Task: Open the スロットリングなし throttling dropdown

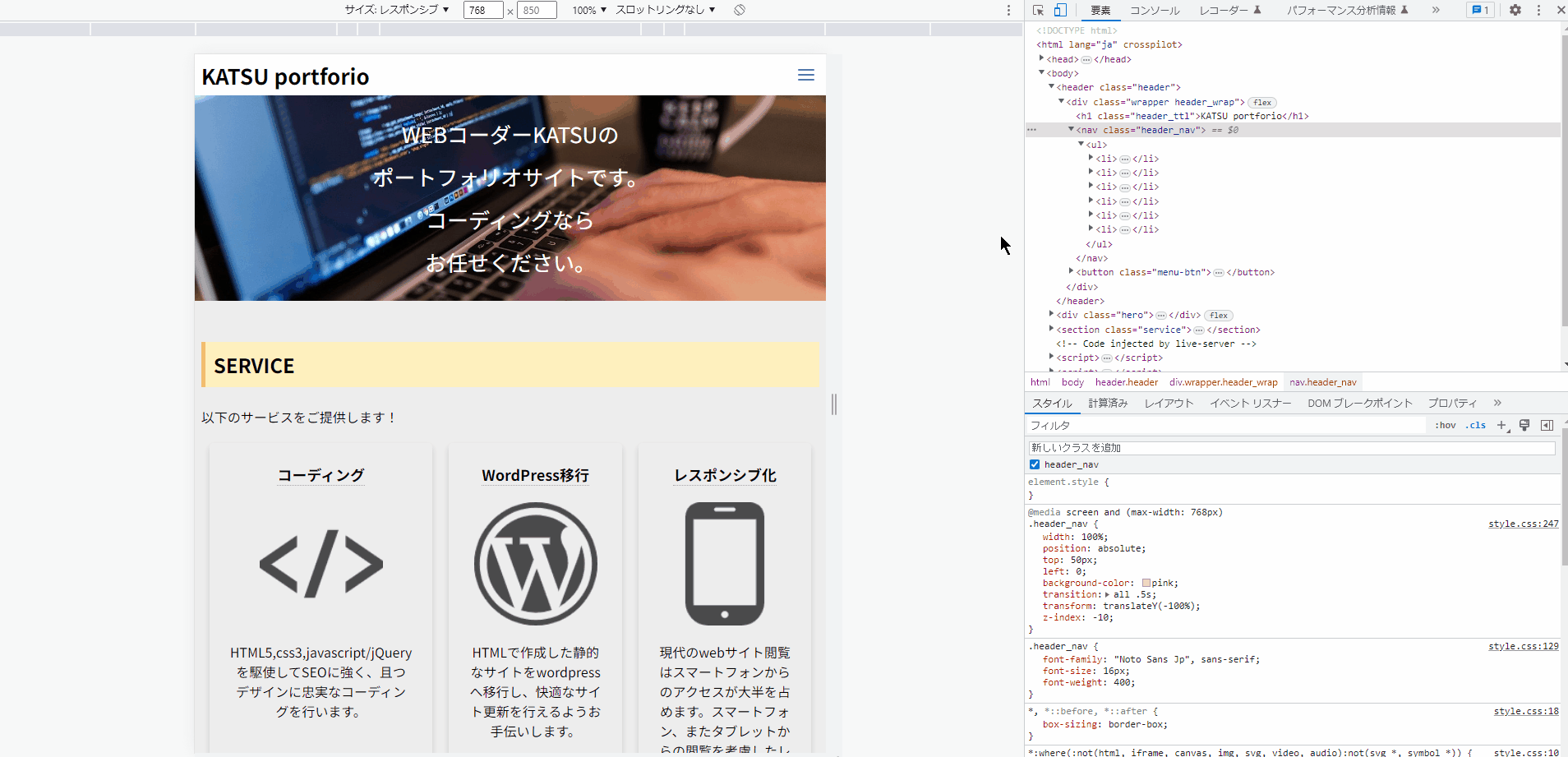Action: (x=665, y=10)
